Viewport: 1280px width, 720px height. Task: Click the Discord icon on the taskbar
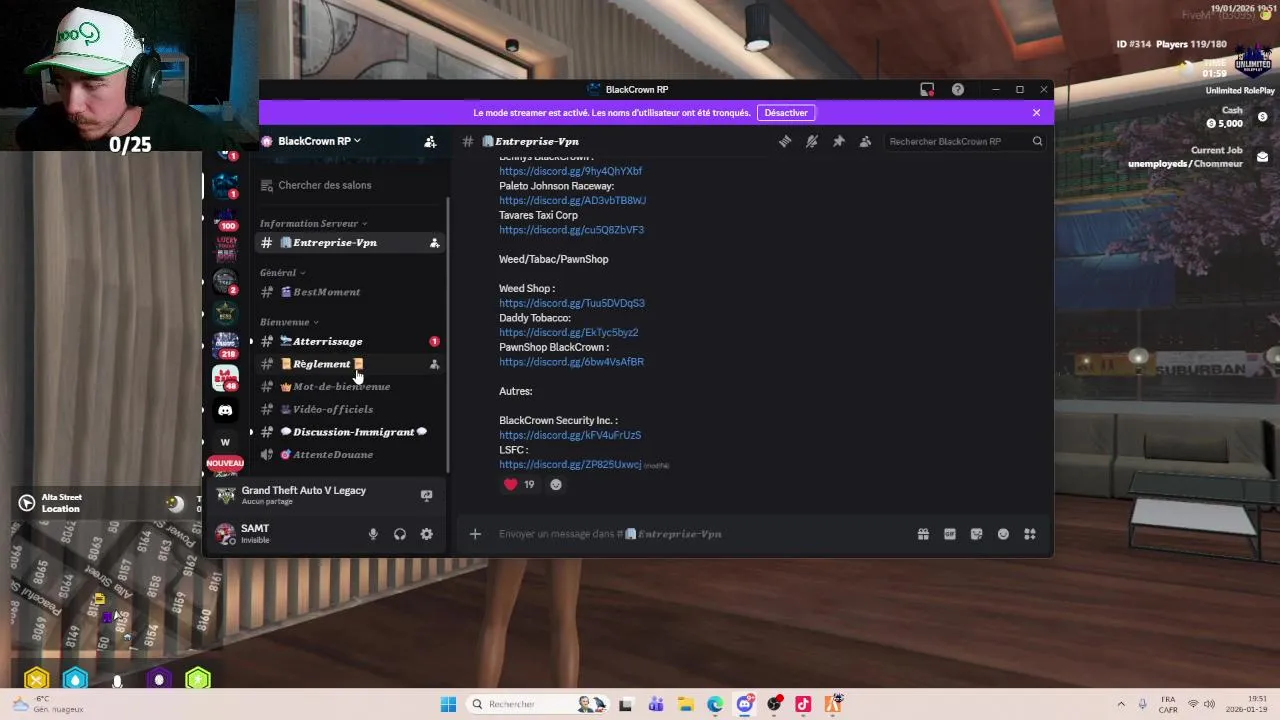pyautogui.click(x=745, y=704)
